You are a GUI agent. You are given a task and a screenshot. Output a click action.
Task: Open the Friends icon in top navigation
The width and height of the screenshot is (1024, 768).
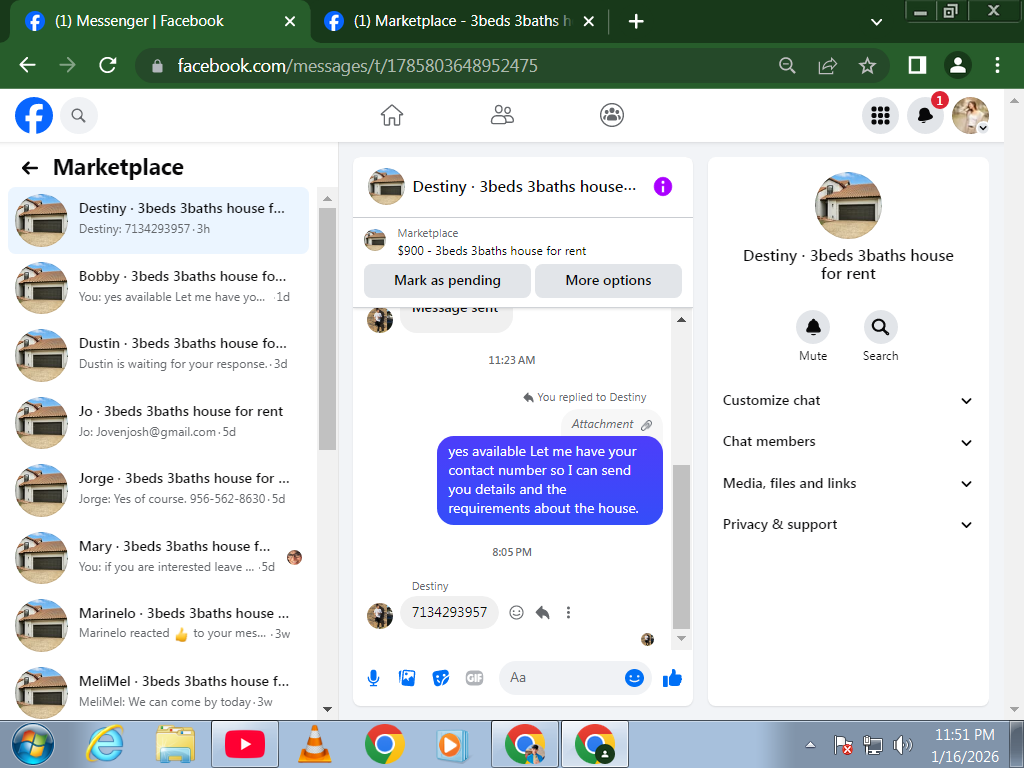[502, 115]
